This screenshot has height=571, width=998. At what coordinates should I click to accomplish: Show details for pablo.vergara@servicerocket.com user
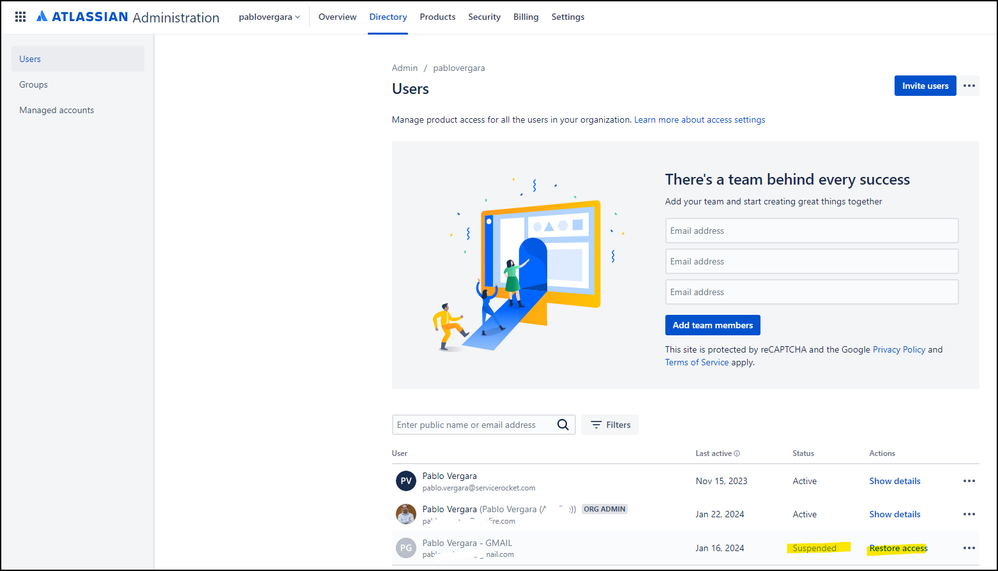coord(894,481)
